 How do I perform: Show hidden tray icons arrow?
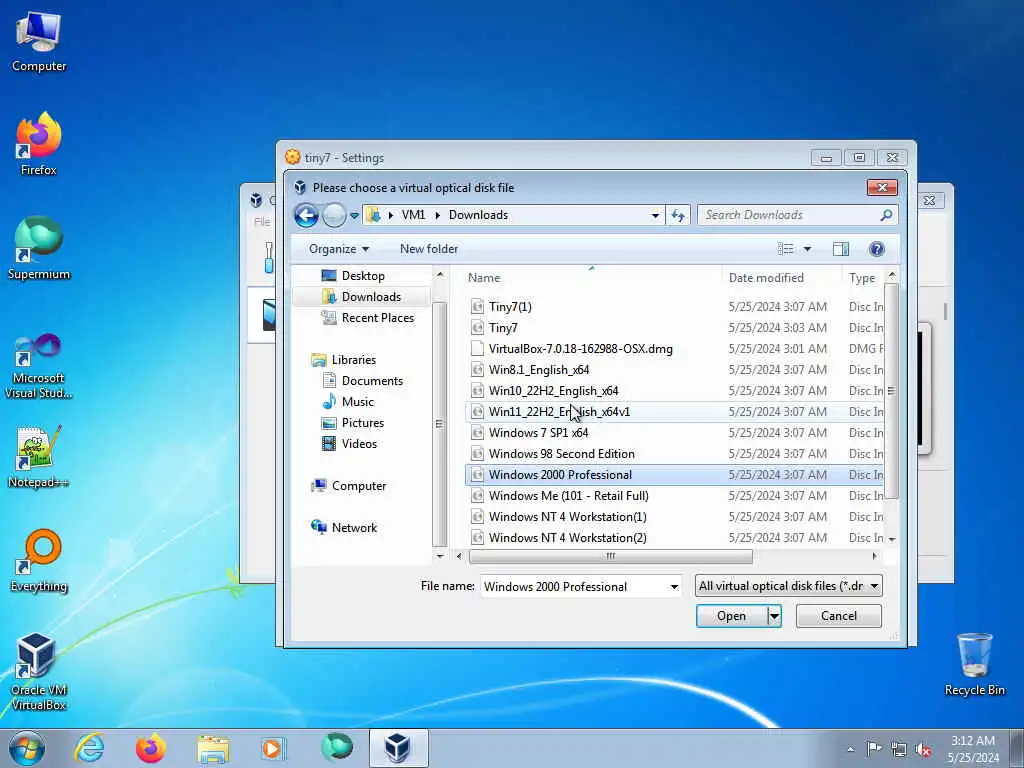[x=850, y=749]
